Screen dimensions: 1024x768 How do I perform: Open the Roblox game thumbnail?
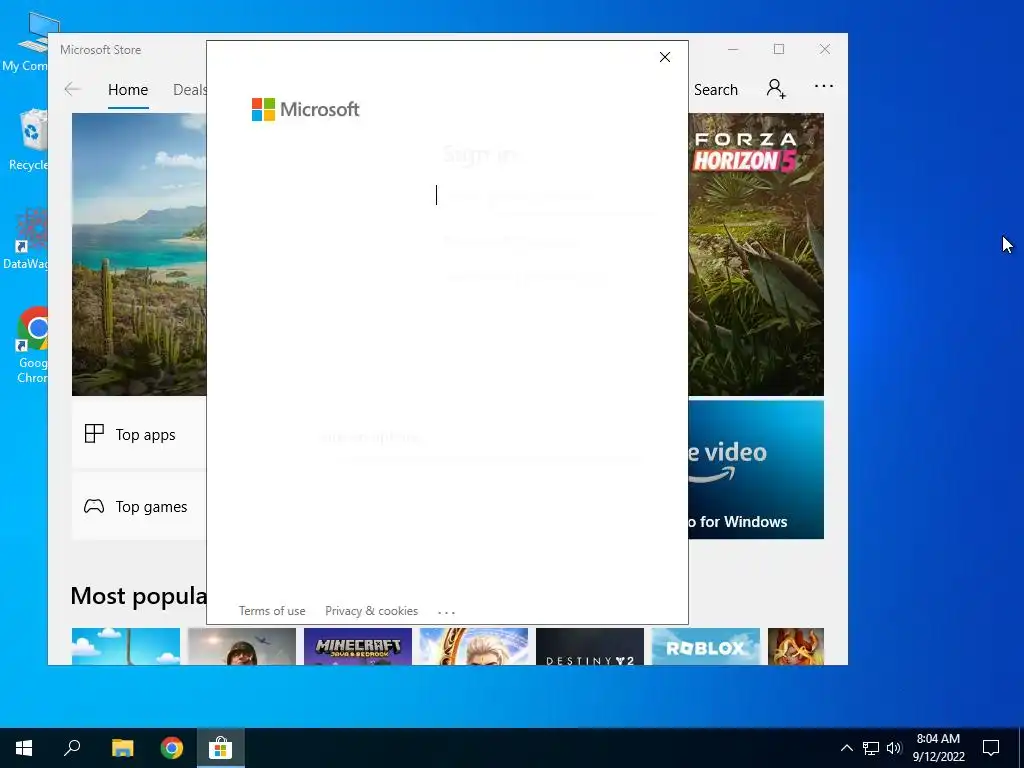click(x=706, y=647)
